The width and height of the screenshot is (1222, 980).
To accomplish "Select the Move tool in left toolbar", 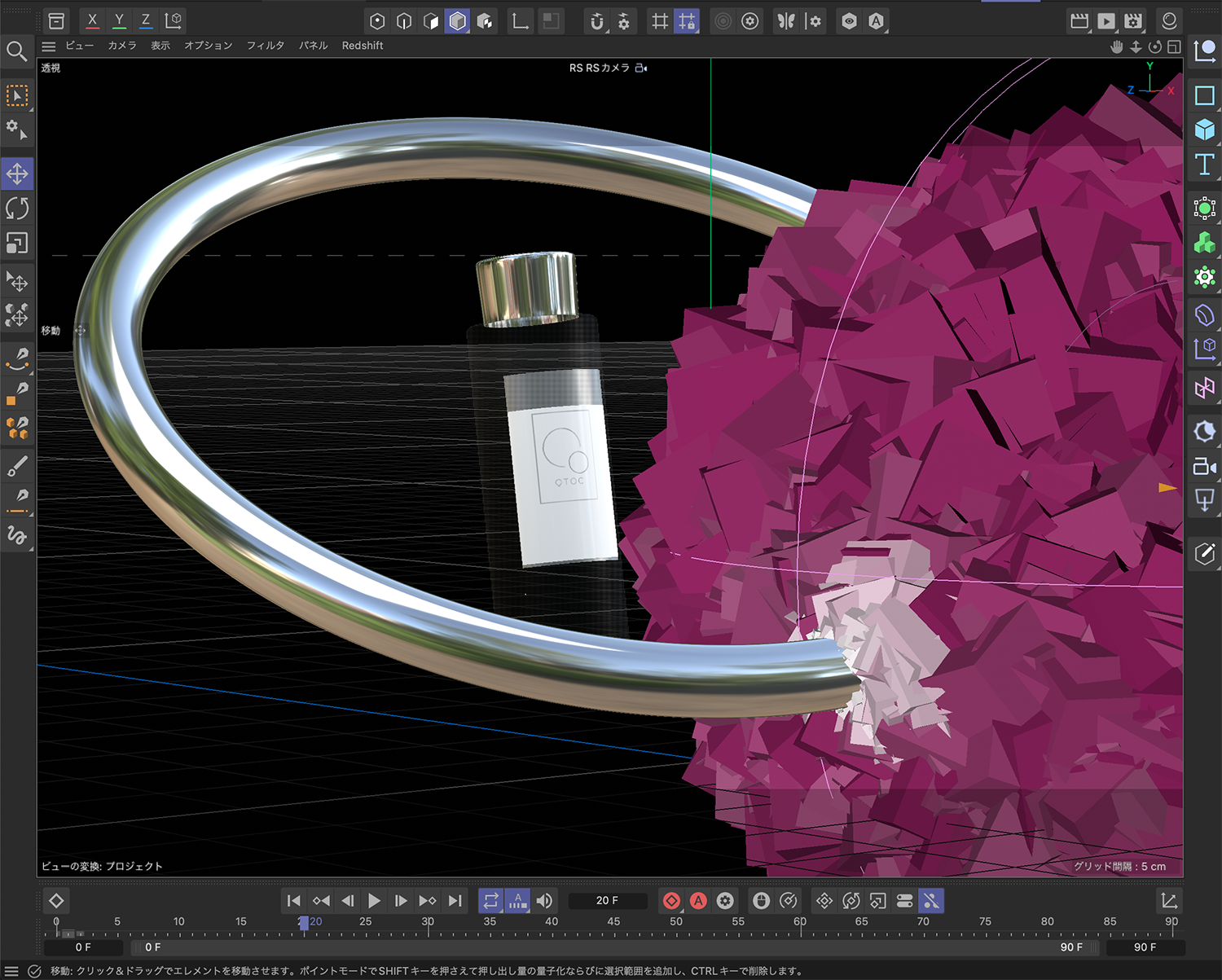I will click(x=17, y=174).
